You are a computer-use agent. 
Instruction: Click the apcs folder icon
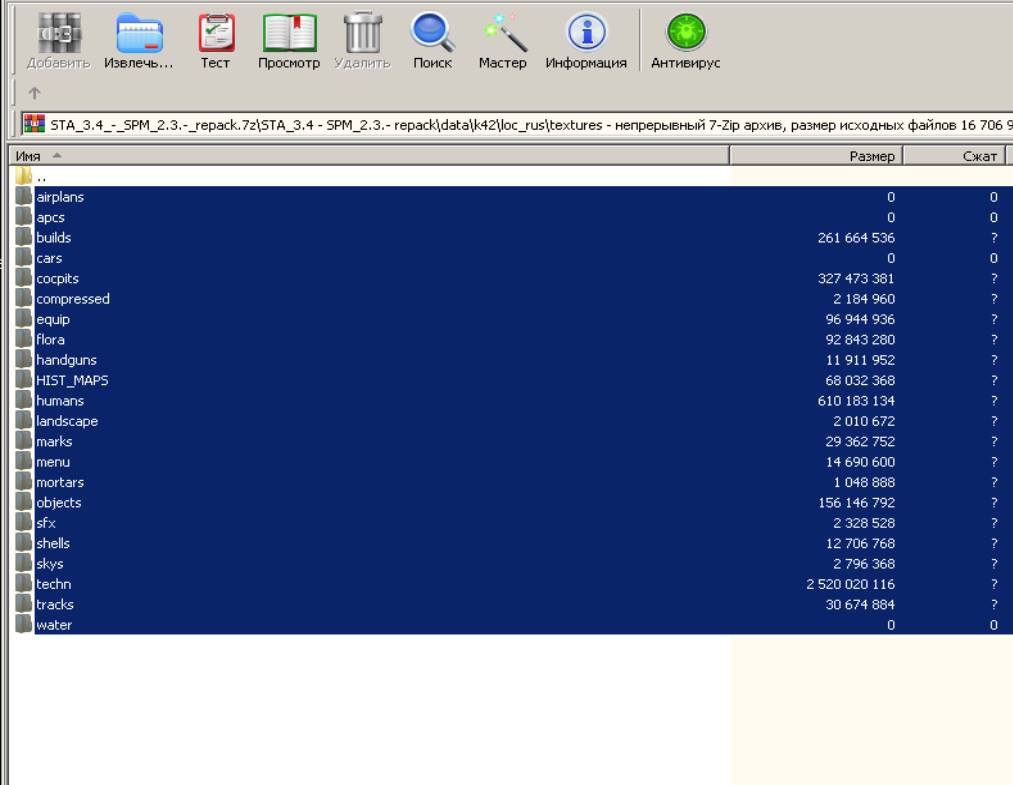click(x=23, y=217)
